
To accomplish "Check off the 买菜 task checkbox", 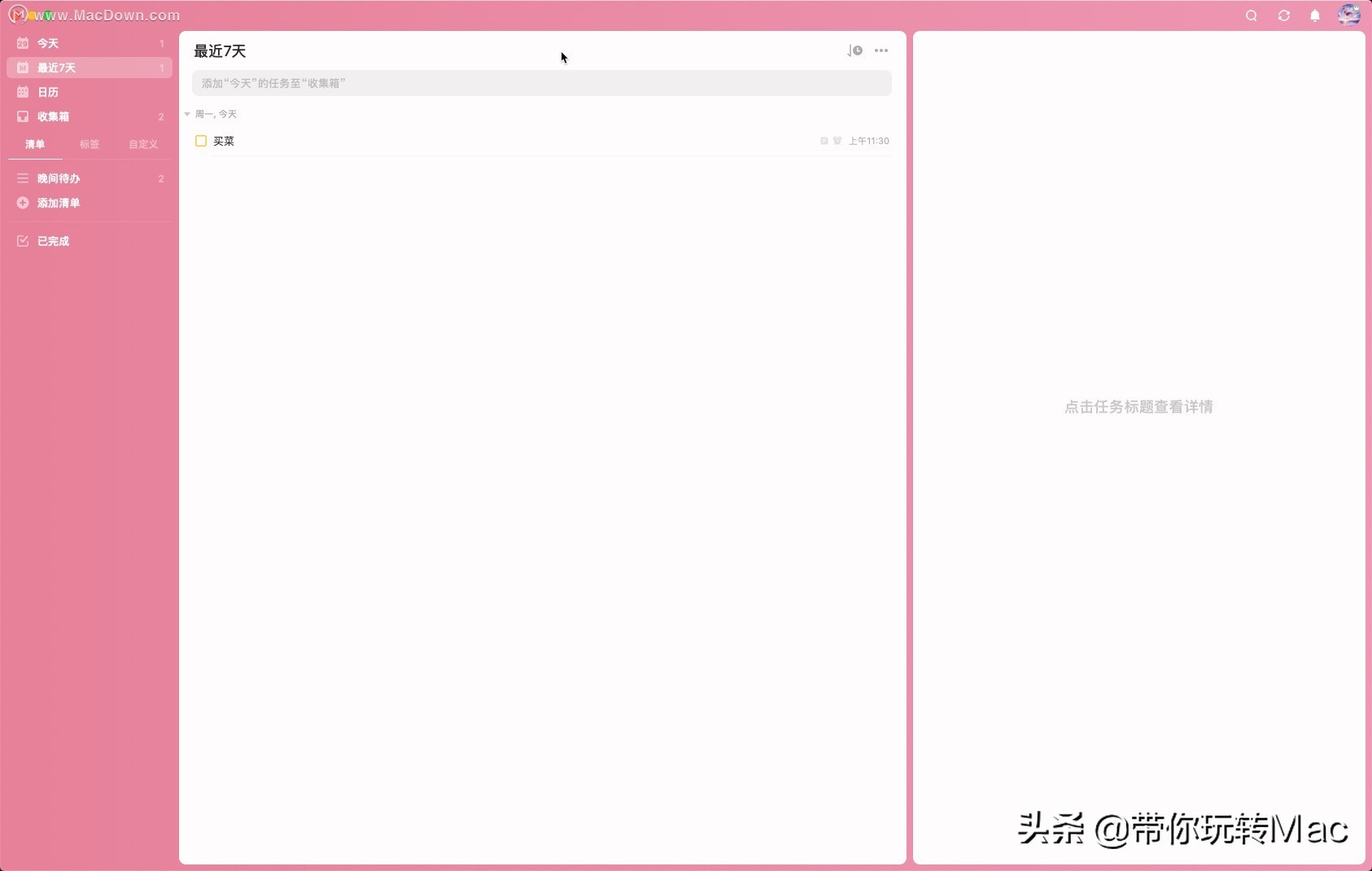I will (x=200, y=141).
